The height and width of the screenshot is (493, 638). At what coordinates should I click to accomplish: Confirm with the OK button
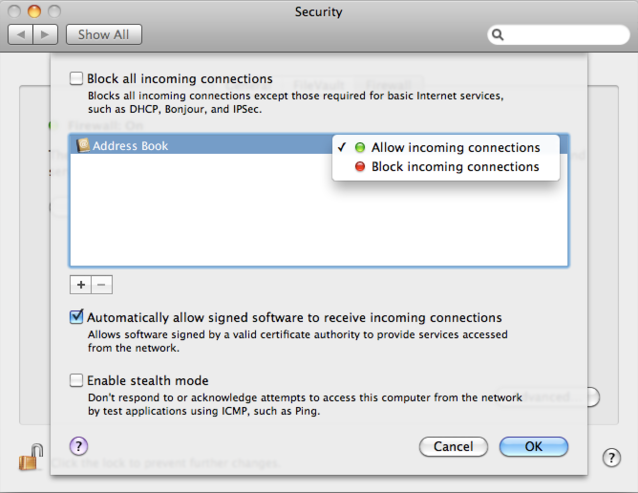point(533,447)
